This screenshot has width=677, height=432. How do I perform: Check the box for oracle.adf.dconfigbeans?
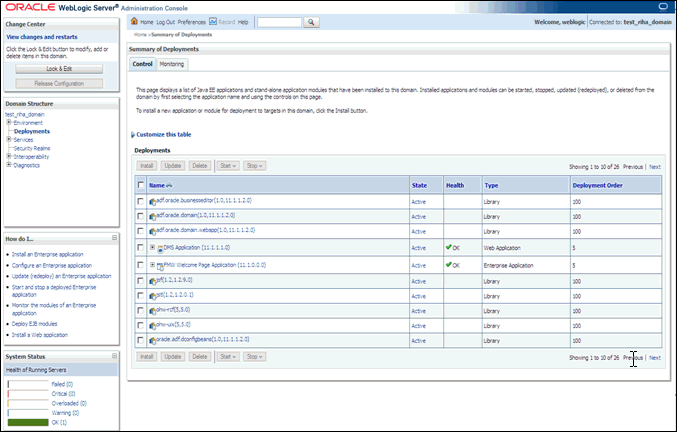click(x=140, y=340)
